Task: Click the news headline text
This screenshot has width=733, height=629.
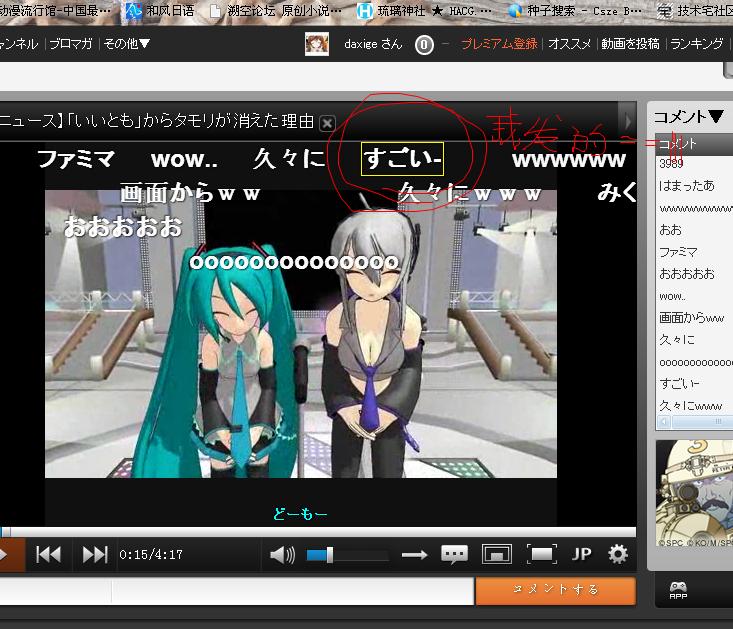Action: (157, 121)
